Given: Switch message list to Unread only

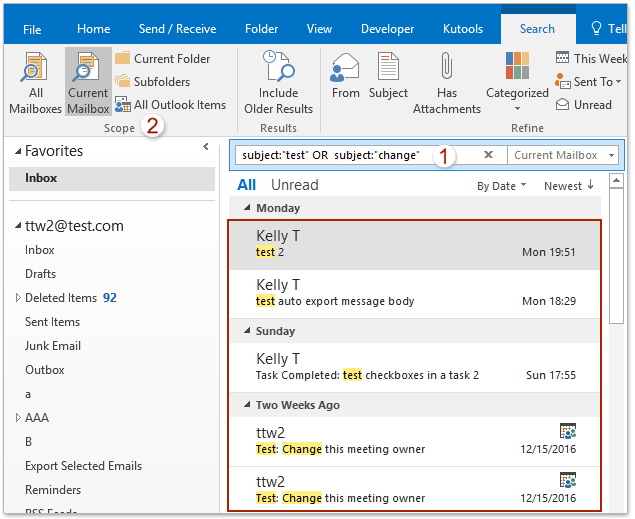Looking at the screenshot, I should coord(294,185).
